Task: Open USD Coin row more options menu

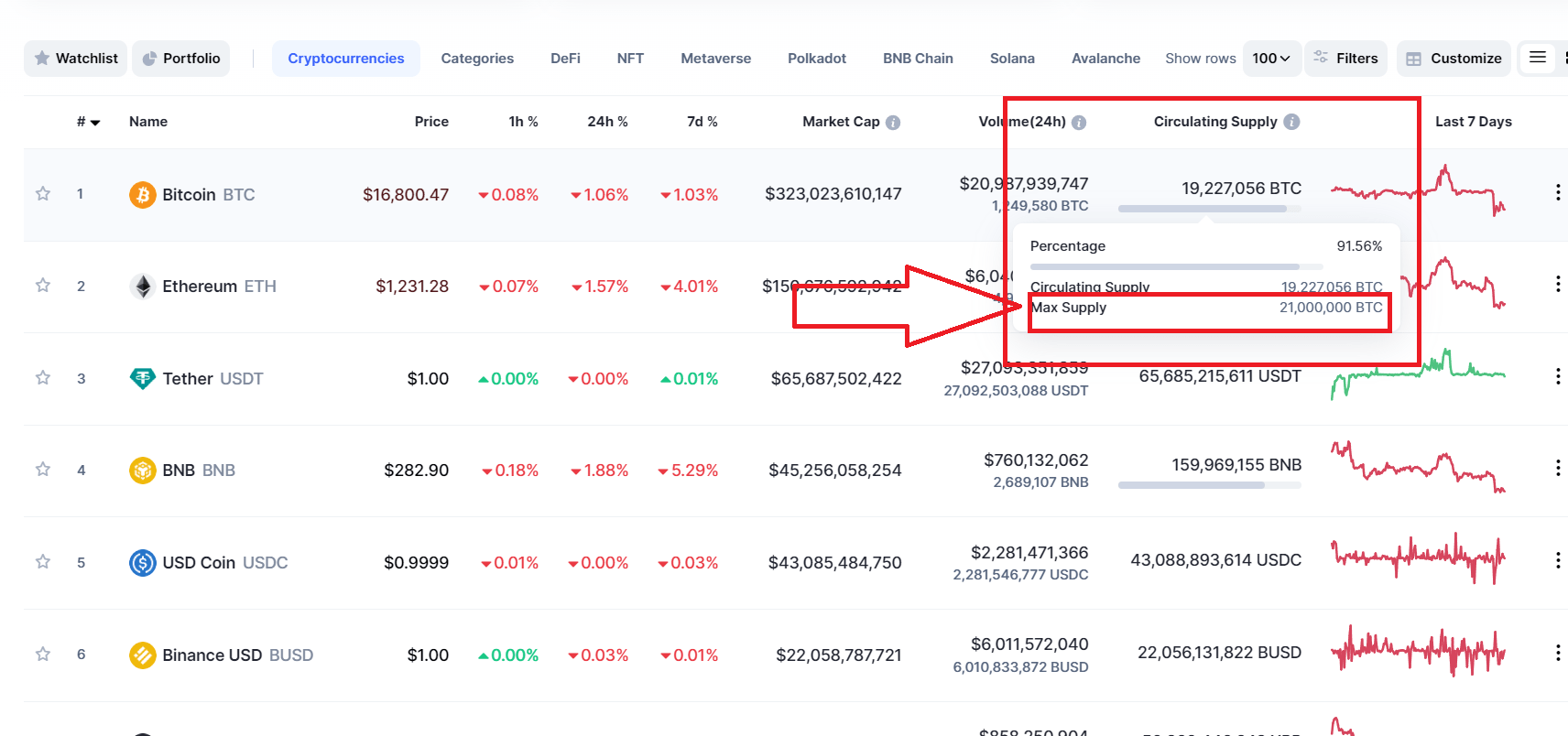Action: point(1558,560)
